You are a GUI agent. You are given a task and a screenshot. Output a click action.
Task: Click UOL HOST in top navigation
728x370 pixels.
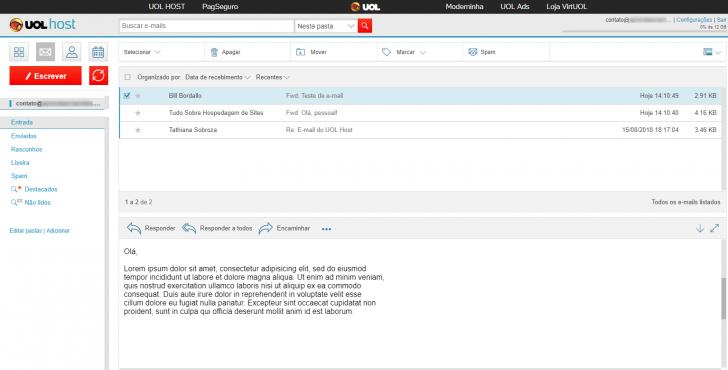[x=167, y=6]
